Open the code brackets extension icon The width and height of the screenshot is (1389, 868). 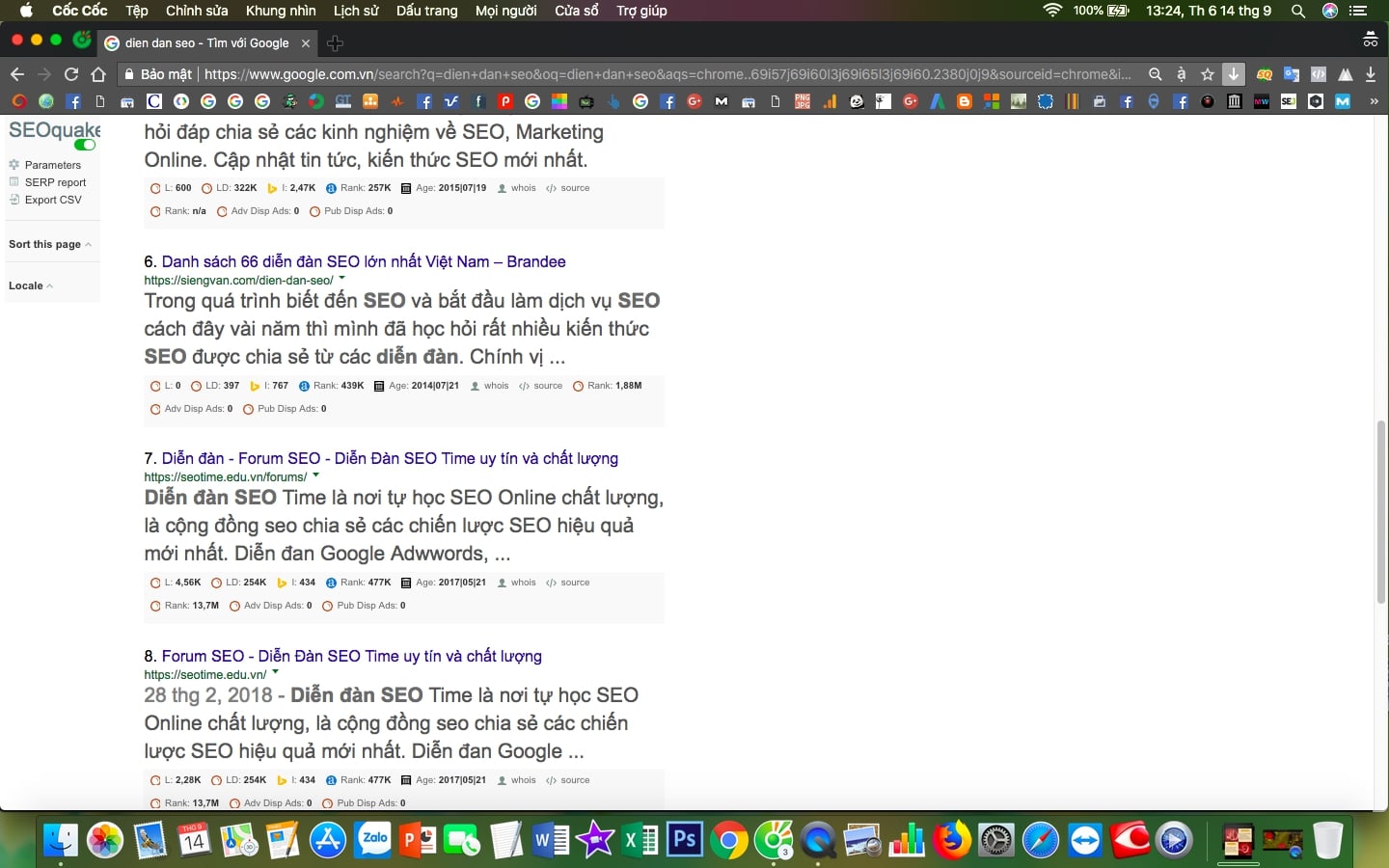click(x=1319, y=74)
